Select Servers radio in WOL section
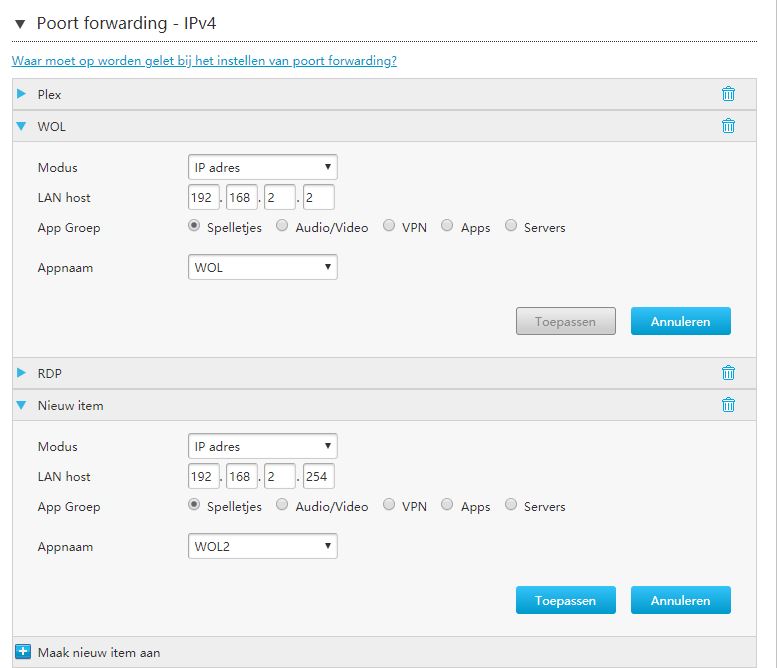777x668 pixels. click(x=511, y=225)
